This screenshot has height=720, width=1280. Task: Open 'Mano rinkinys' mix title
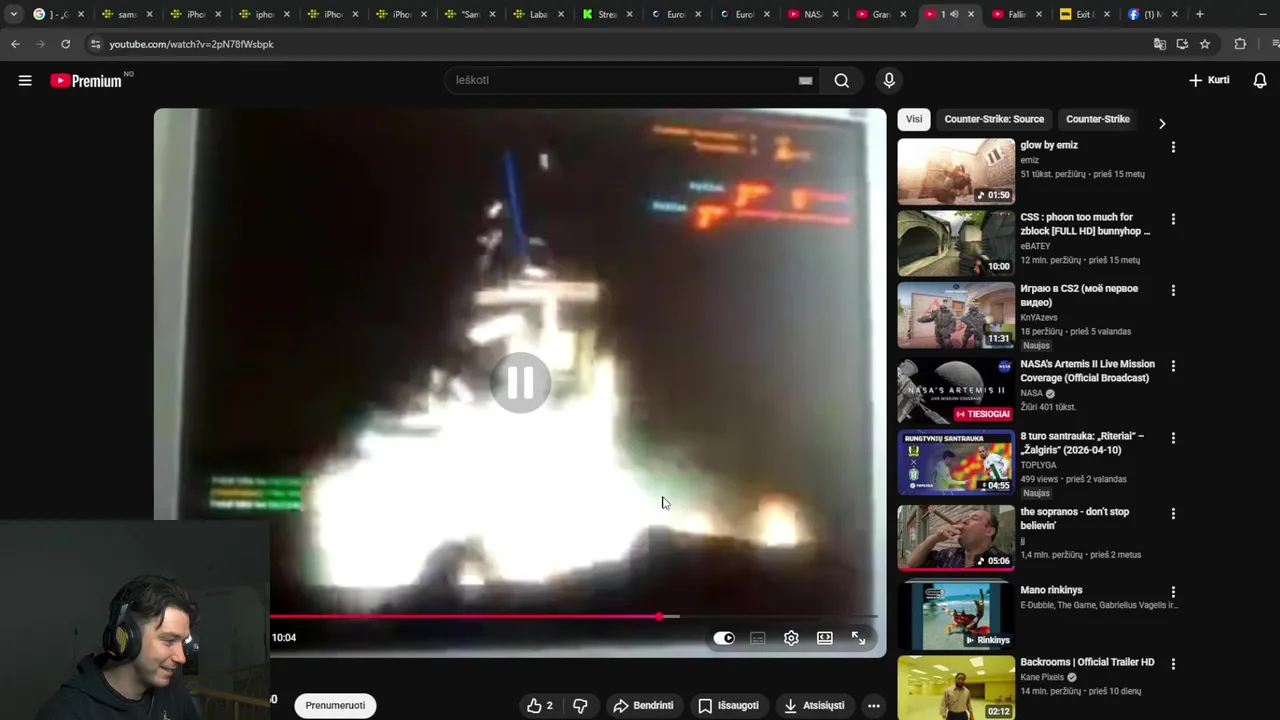tap(1051, 590)
